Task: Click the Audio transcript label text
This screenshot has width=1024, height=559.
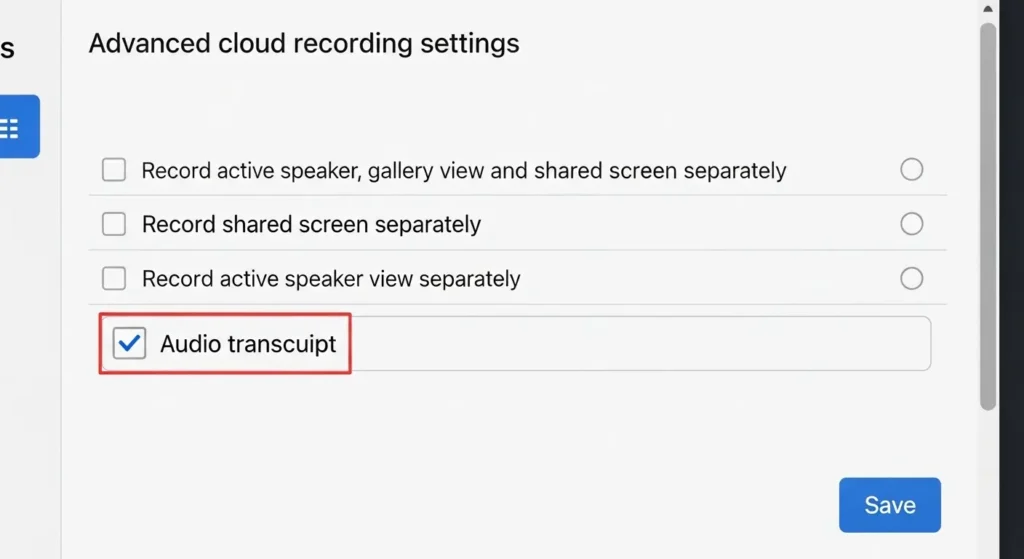Action: tap(248, 345)
